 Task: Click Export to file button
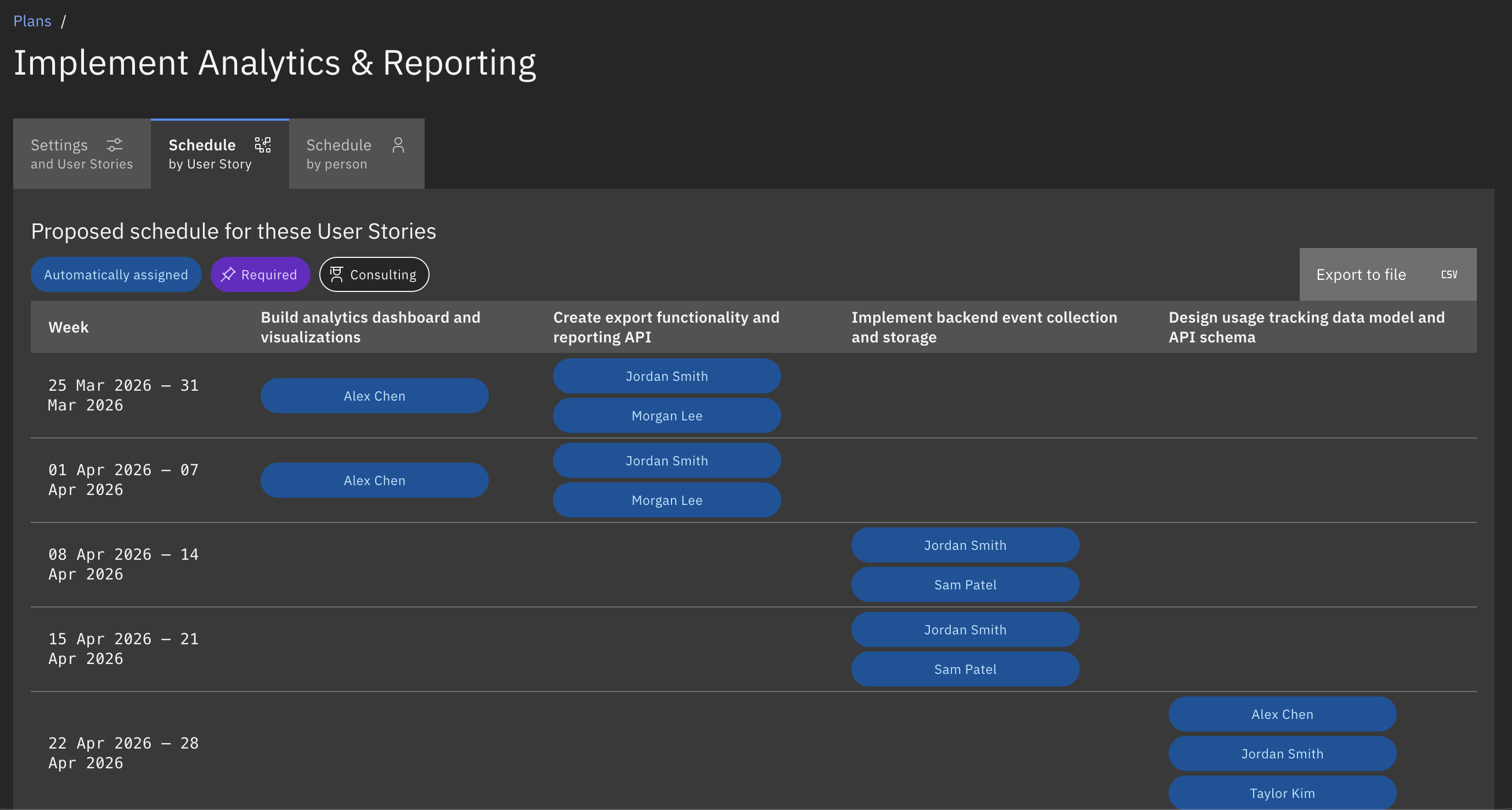point(1387,275)
